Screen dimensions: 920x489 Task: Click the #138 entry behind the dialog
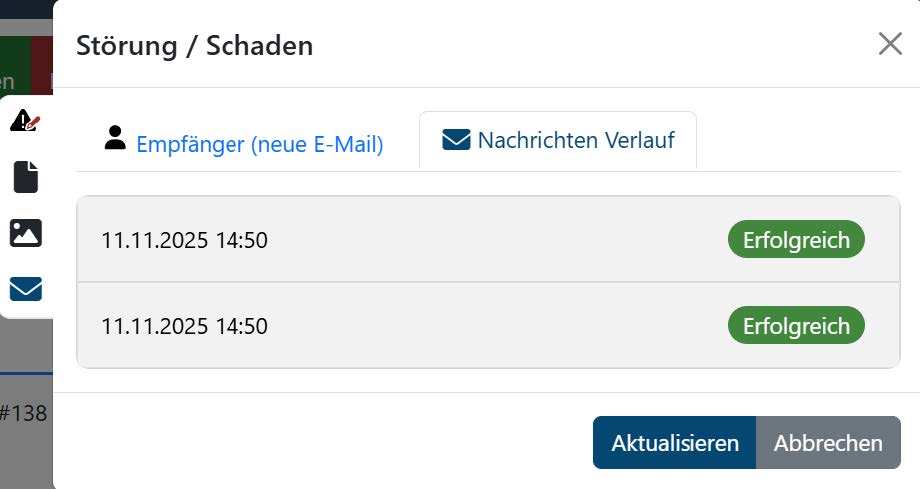pyautogui.click(x=24, y=412)
